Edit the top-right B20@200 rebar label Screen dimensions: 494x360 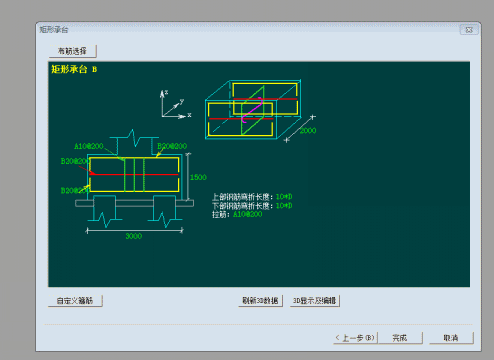pyautogui.click(x=172, y=146)
